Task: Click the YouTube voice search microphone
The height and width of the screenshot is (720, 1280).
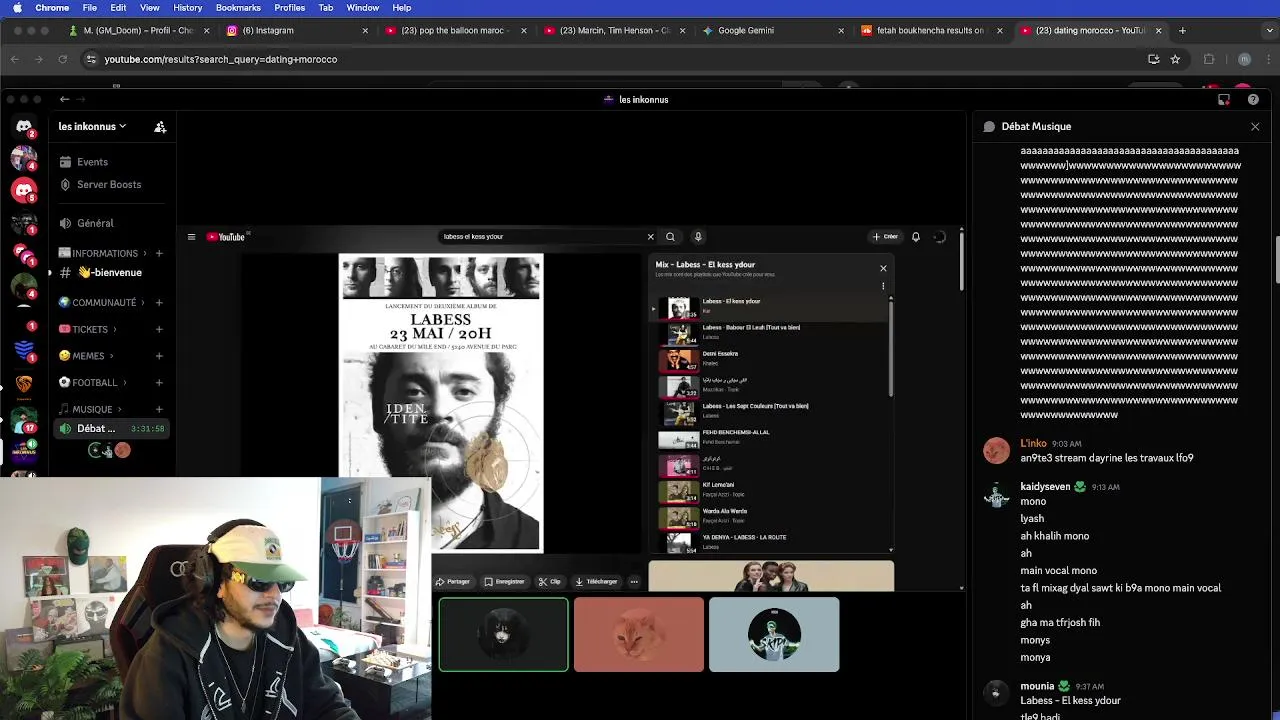Action: click(x=698, y=237)
